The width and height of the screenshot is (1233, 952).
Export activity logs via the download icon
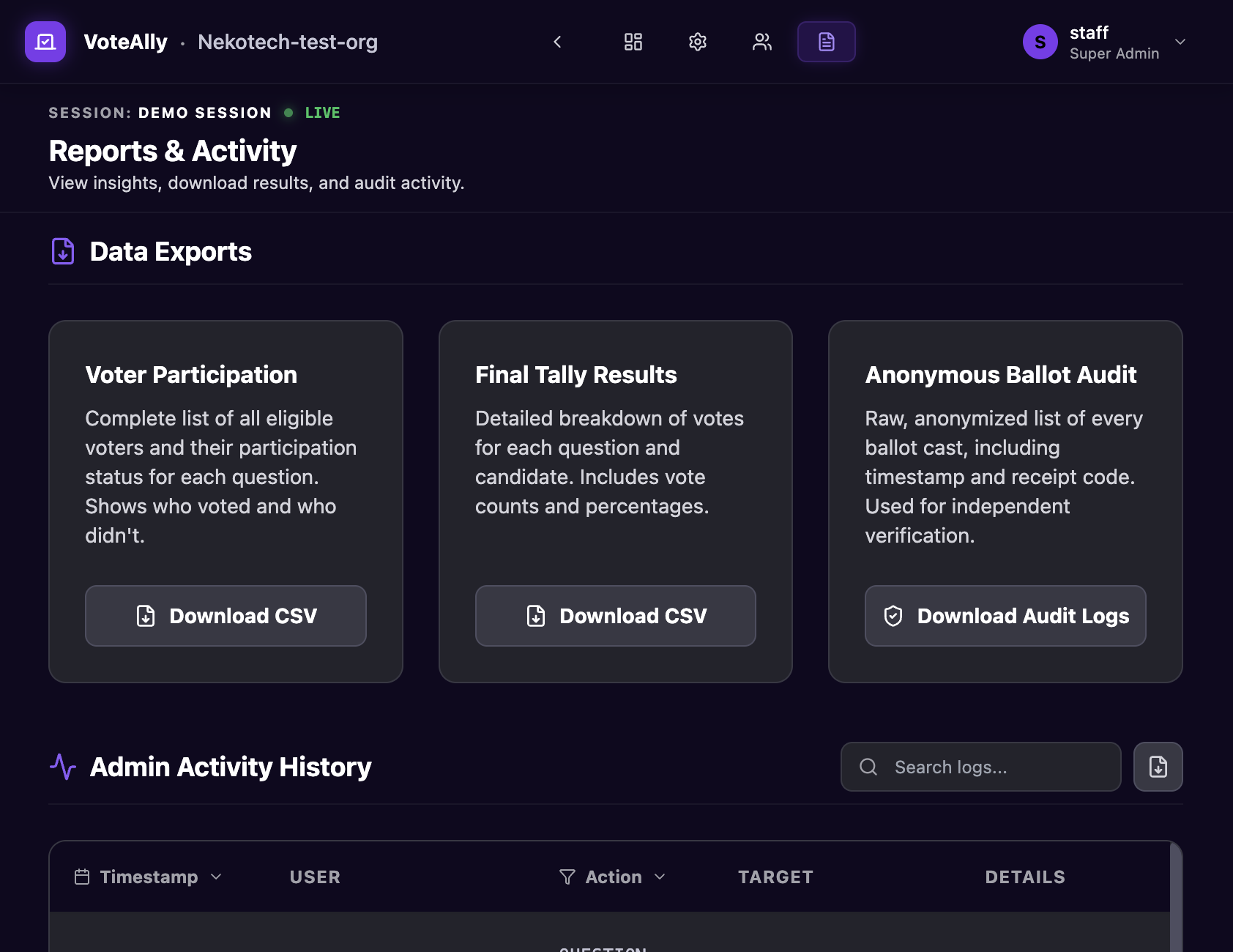coord(1158,767)
